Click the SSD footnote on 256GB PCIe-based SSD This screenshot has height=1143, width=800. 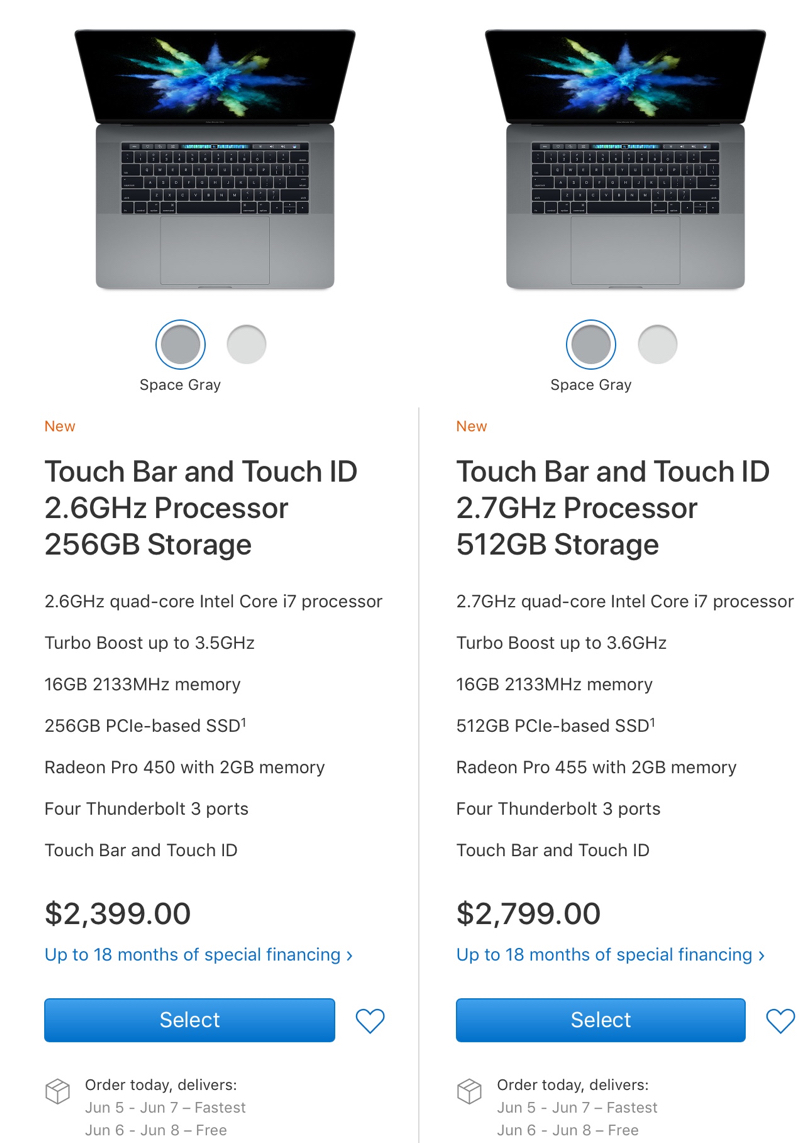click(244, 722)
